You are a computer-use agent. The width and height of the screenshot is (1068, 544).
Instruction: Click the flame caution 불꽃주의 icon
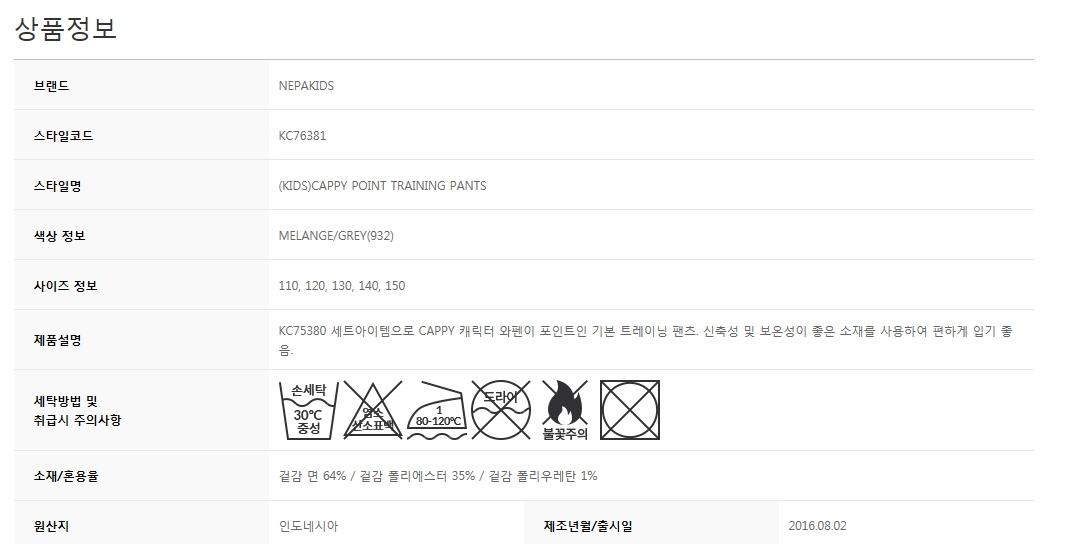coord(565,410)
